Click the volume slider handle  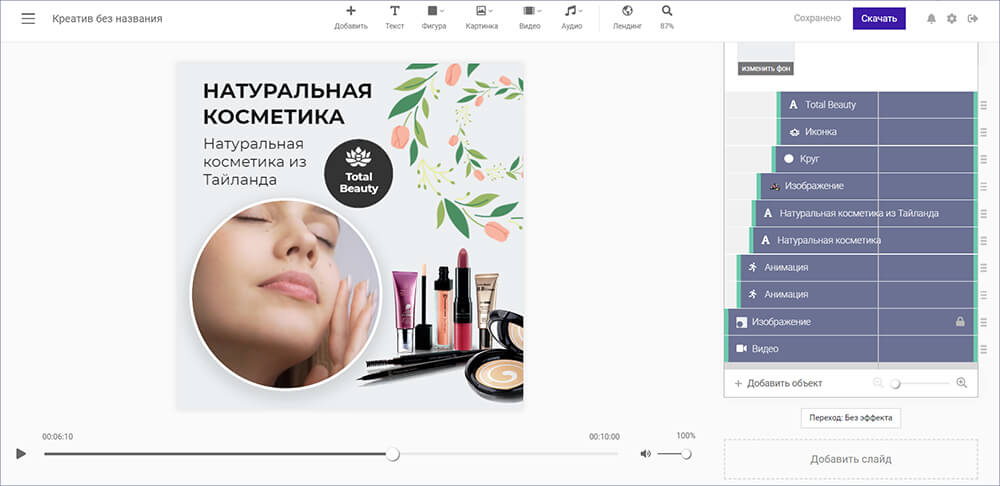point(686,454)
